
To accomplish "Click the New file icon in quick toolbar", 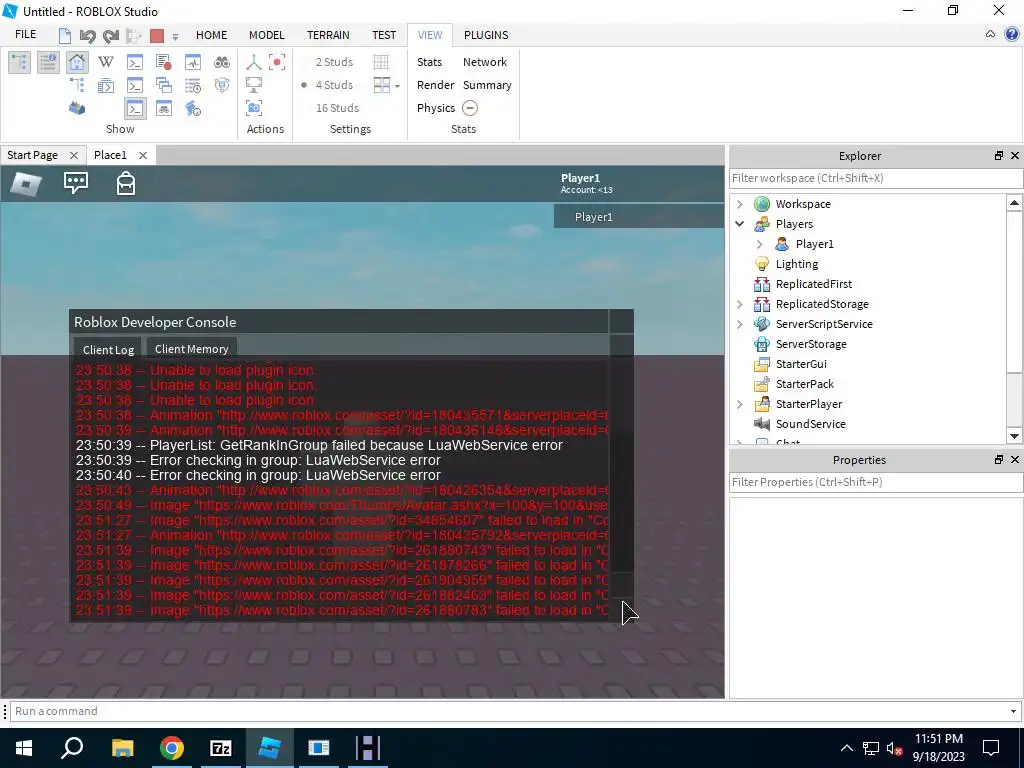I will pyautogui.click(x=65, y=35).
